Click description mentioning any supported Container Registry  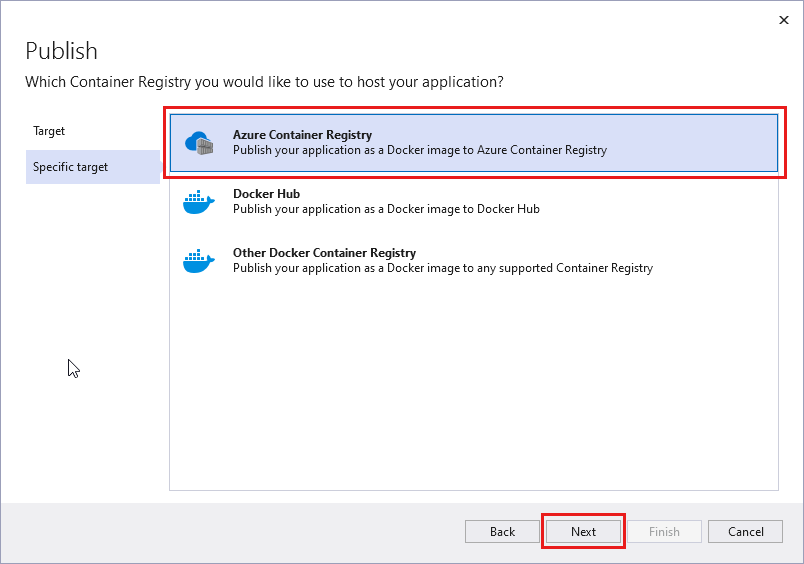click(x=443, y=268)
